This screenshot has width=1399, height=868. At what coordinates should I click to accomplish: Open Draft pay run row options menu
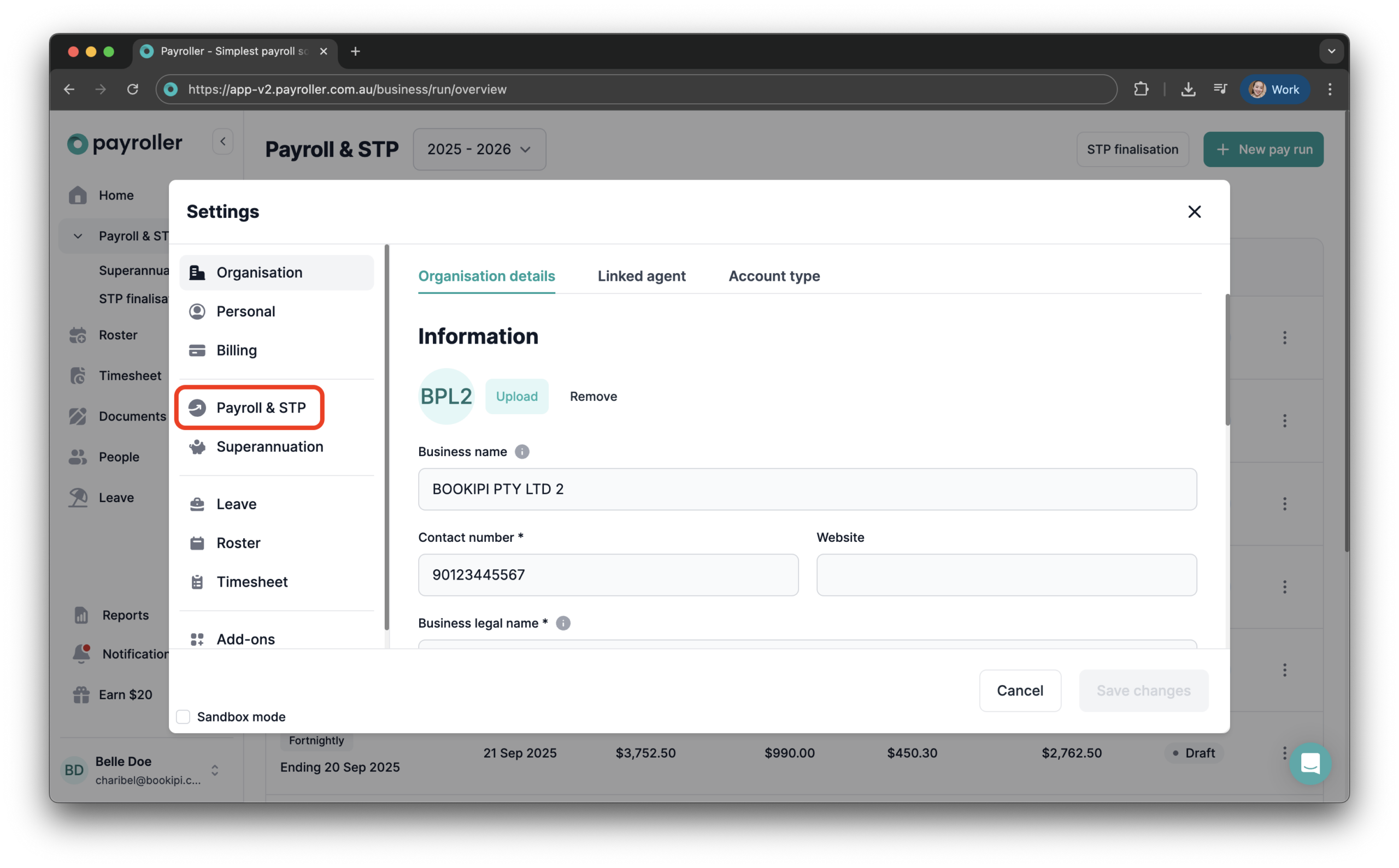coord(1285,753)
